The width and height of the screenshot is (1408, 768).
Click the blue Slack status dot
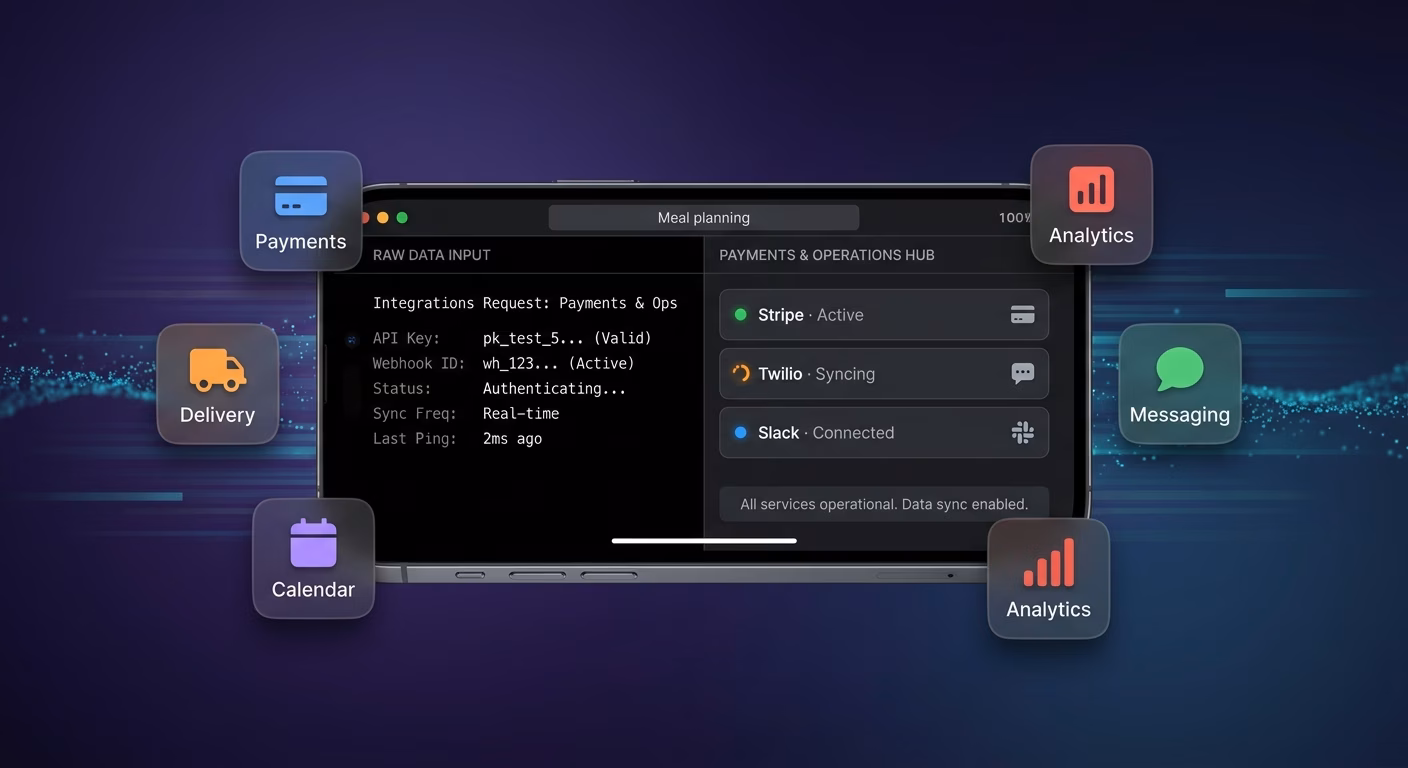[741, 433]
